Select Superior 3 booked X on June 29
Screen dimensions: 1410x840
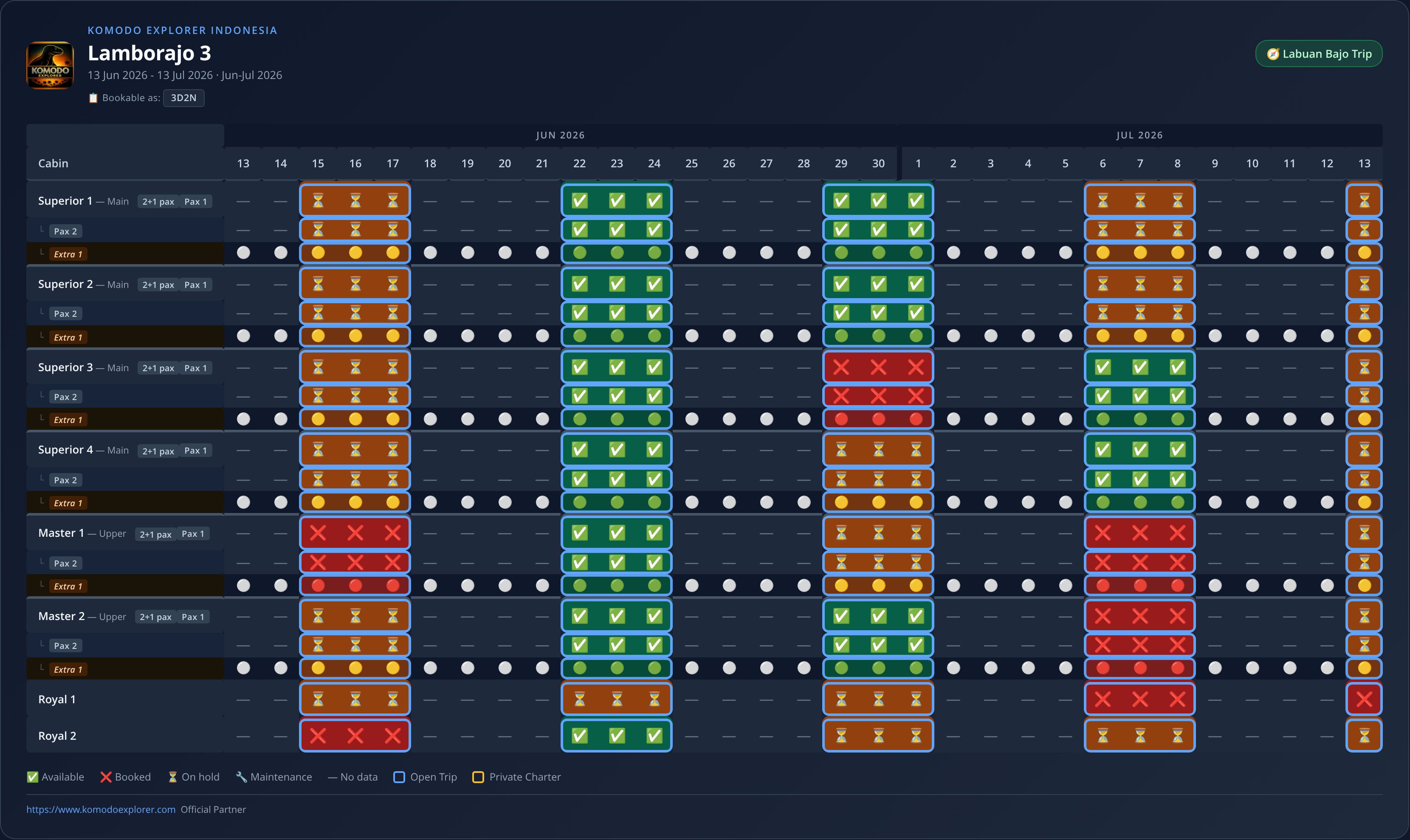[x=841, y=367]
